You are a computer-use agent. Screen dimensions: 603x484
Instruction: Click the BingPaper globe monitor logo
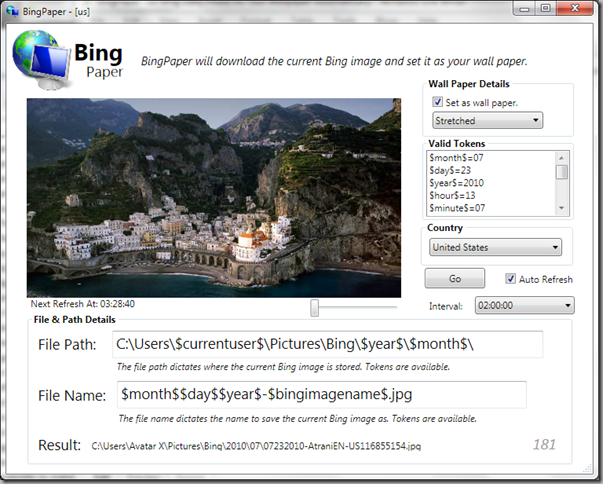42,60
